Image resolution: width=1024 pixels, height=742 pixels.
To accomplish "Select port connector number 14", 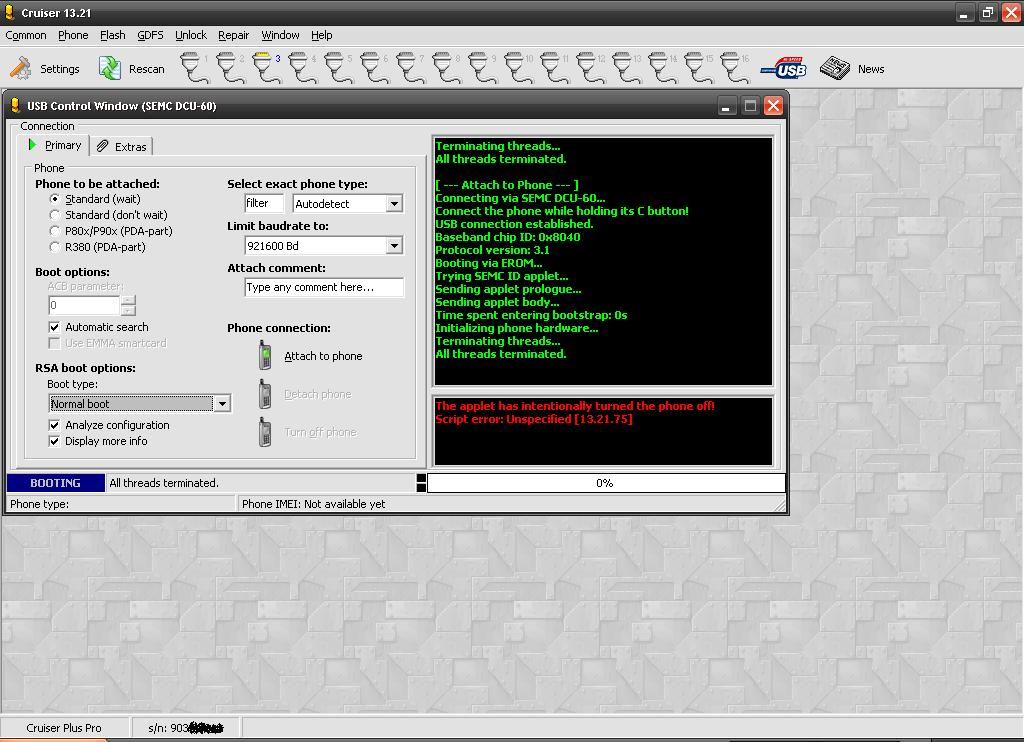I will [x=662, y=68].
